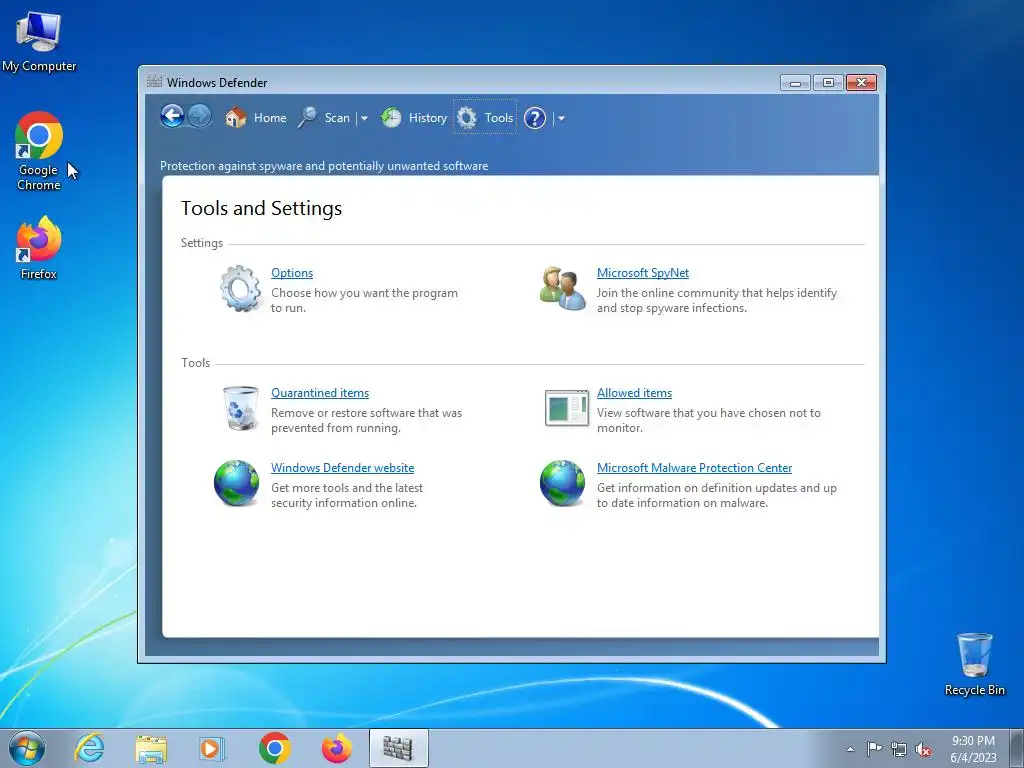Image resolution: width=1024 pixels, height=768 pixels.
Task: Click the Home house icon
Action: click(236, 118)
